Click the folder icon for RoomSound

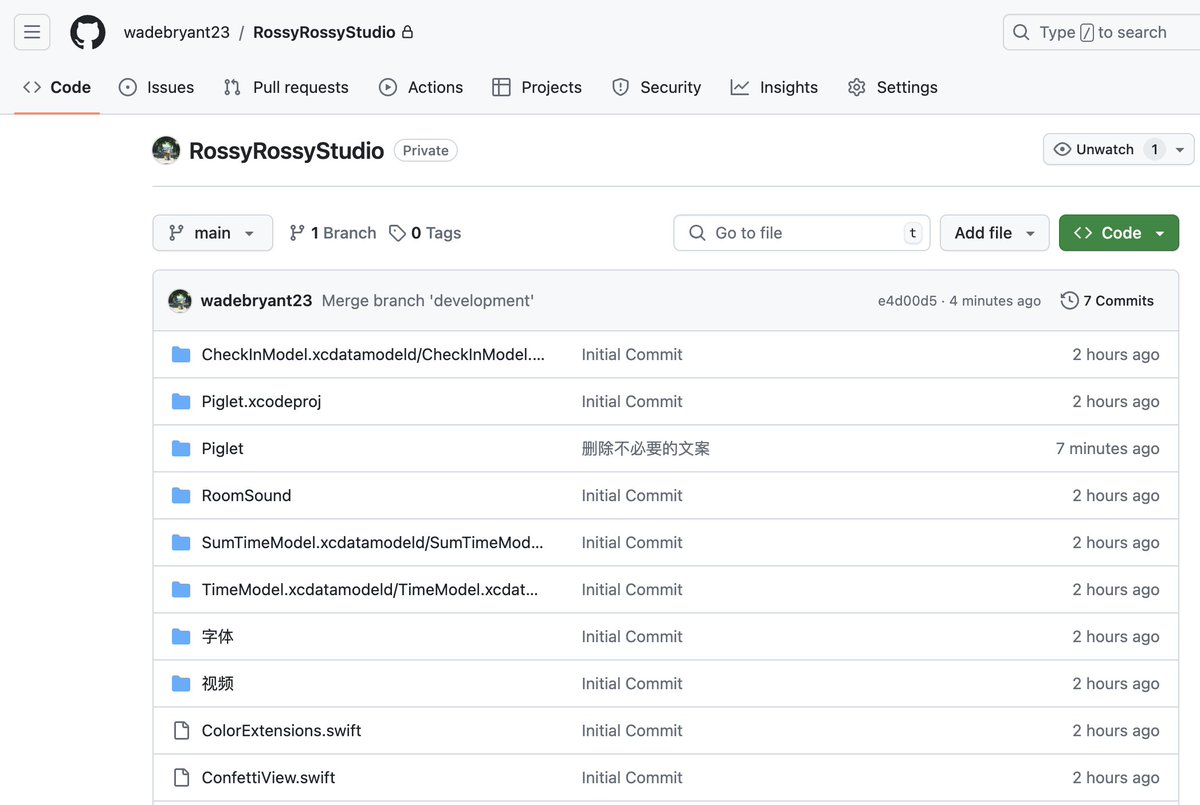[181, 495]
